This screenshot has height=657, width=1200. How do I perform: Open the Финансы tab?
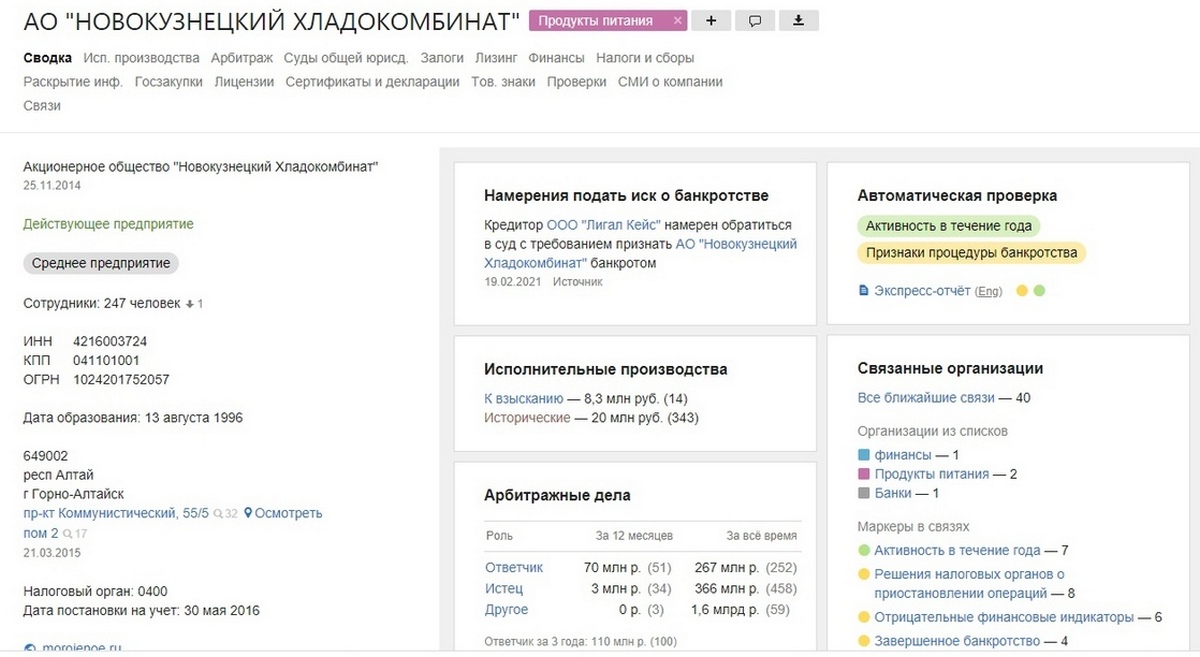click(x=556, y=58)
